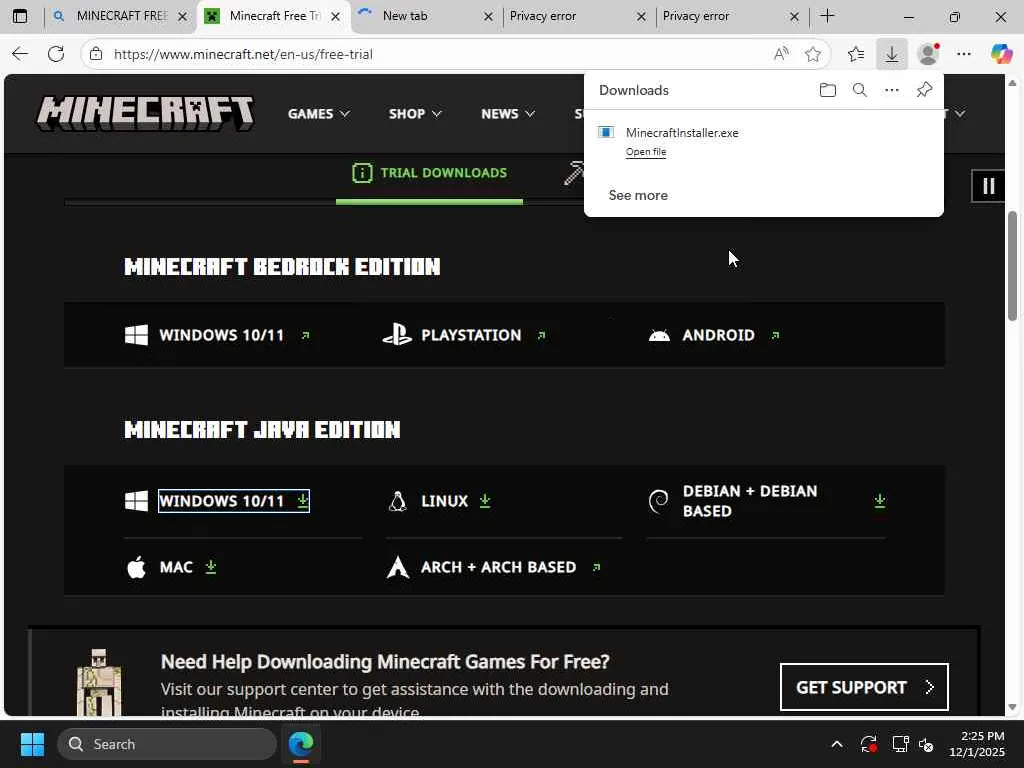This screenshot has width=1024, height=768.
Task: Open Android trial link
Action: pos(731,335)
